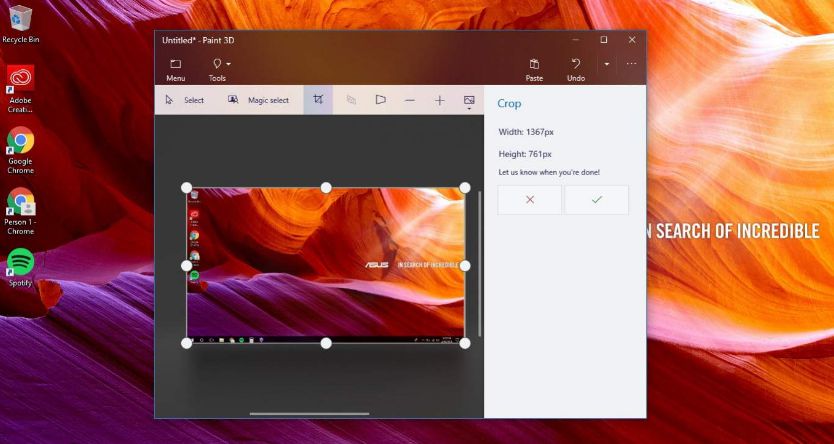Click the Untitled* - Paint 3D title text

pyautogui.click(x=198, y=40)
